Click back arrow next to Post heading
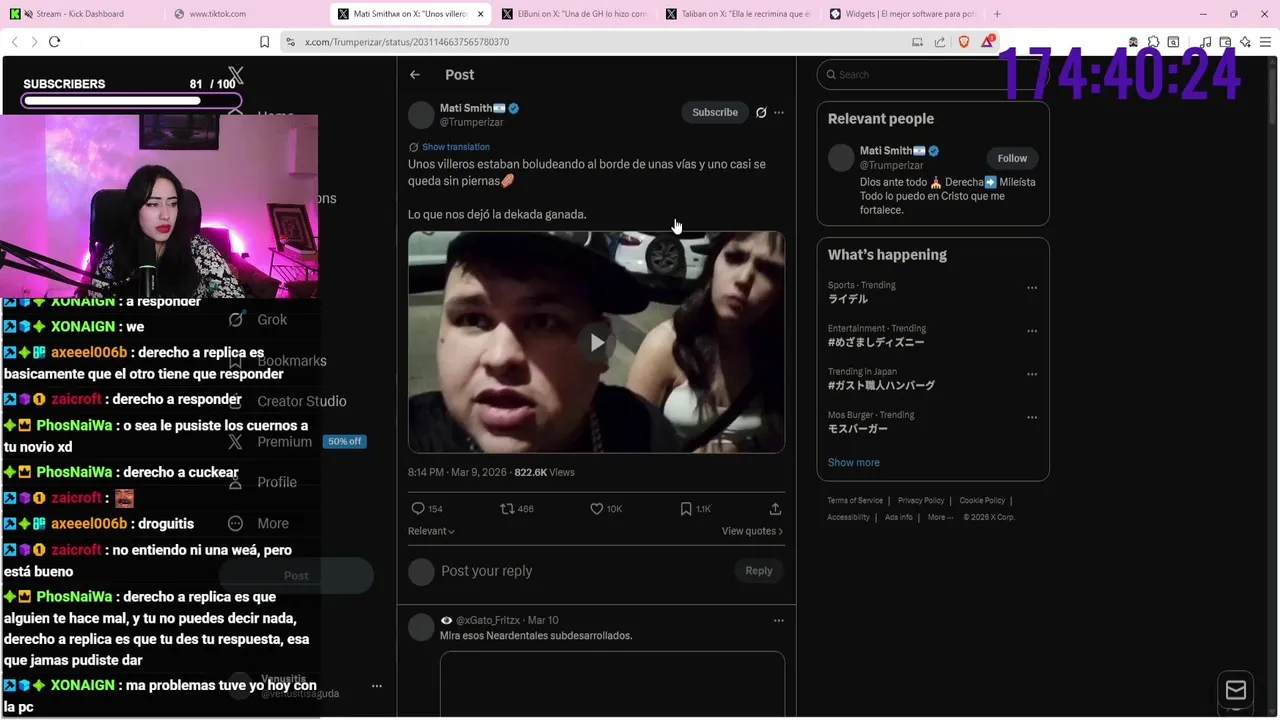Viewport: 1280px width, 720px height. (x=415, y=75)
